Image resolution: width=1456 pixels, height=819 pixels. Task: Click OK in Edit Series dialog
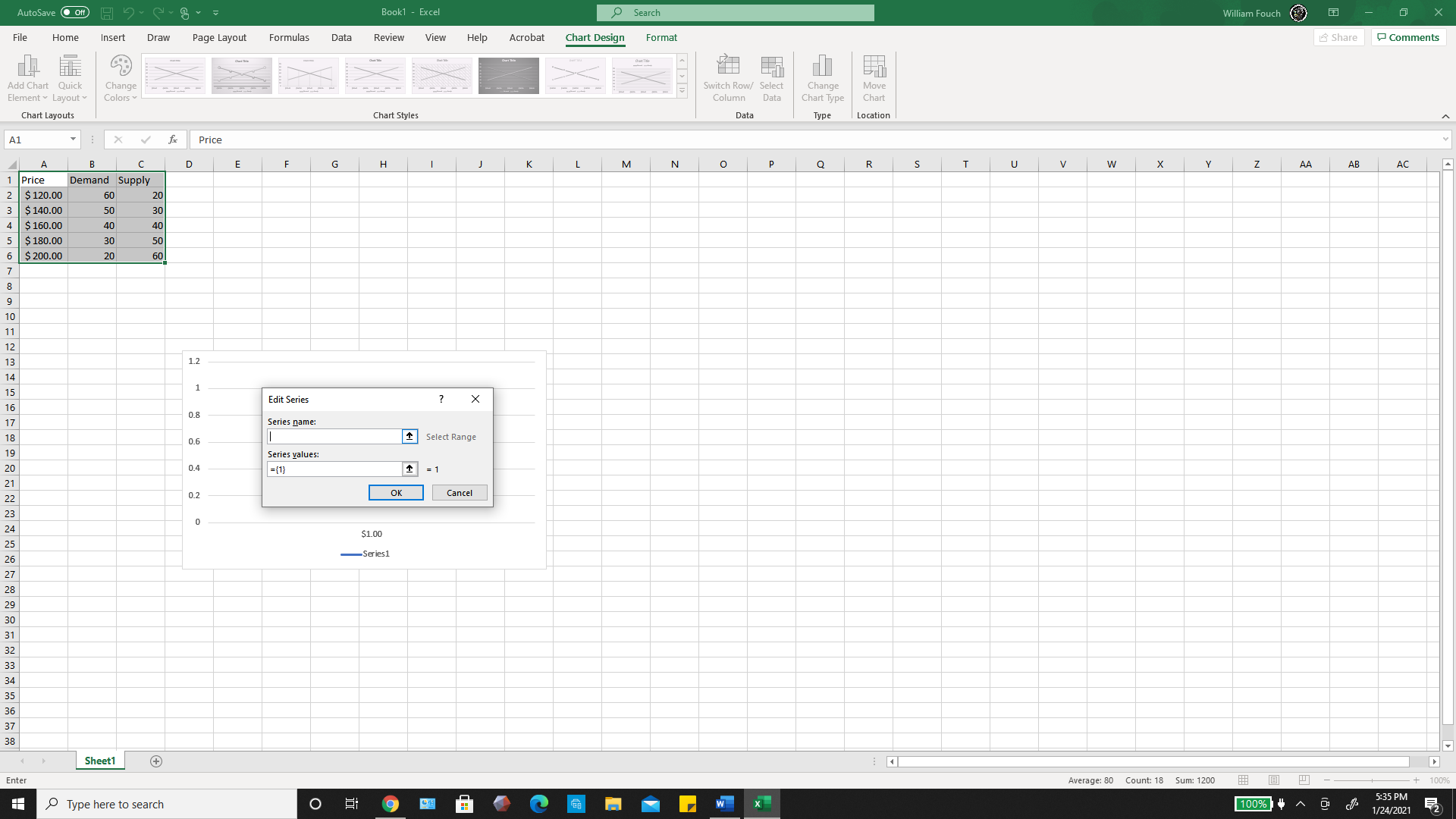pos(396,493)
